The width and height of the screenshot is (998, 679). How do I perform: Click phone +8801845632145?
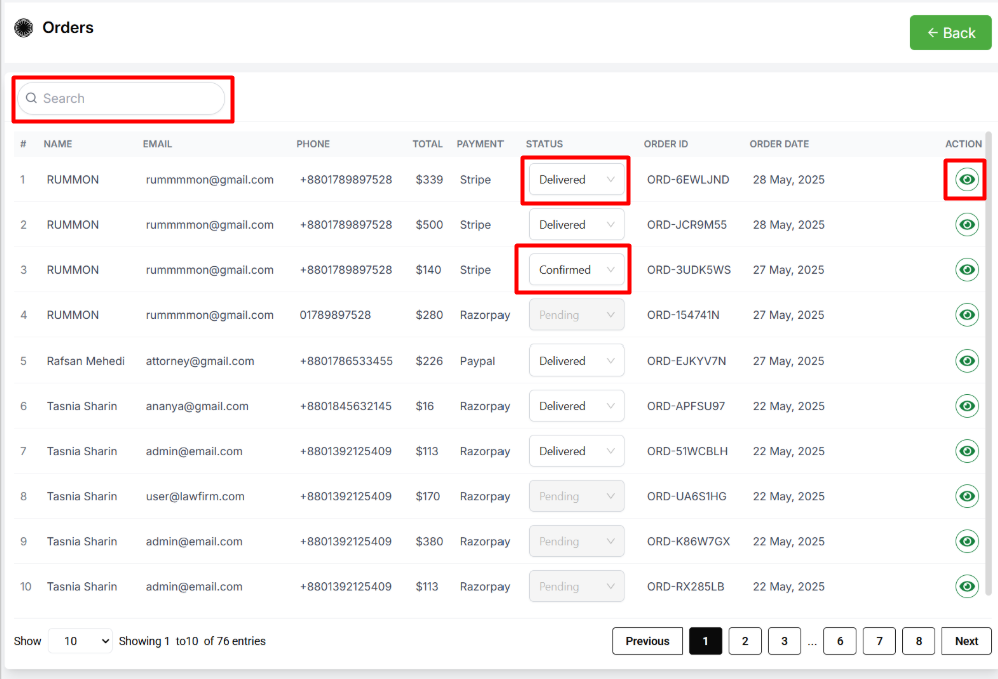[346, 406]
